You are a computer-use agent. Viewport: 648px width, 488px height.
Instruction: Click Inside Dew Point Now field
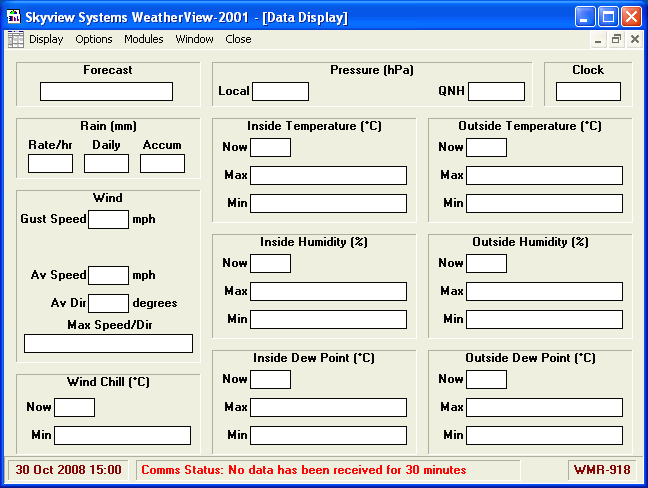pyautogui.click(x=270, y=379)
